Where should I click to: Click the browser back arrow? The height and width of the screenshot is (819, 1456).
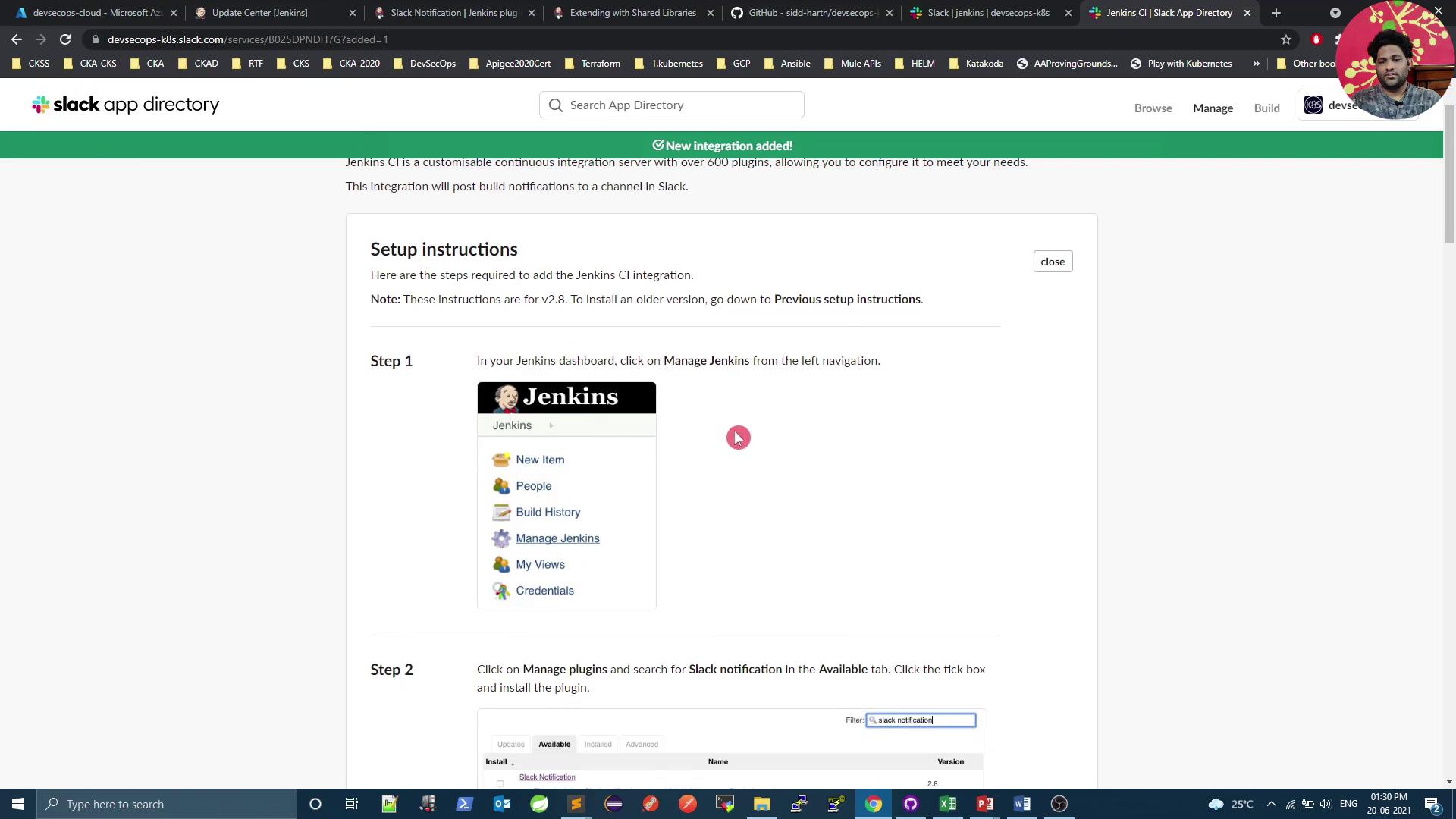17,39
